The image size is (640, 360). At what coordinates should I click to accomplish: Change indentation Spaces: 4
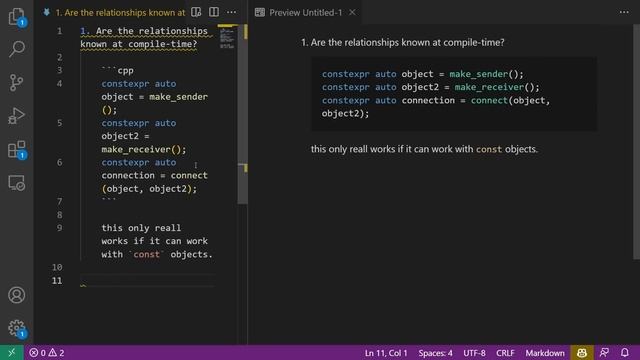click(x=435, y=353)
